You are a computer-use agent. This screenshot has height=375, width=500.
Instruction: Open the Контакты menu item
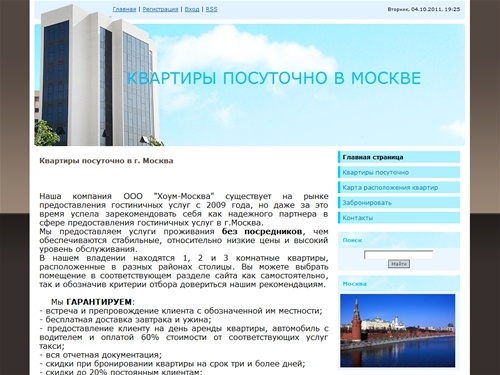[x=399, y=218]
